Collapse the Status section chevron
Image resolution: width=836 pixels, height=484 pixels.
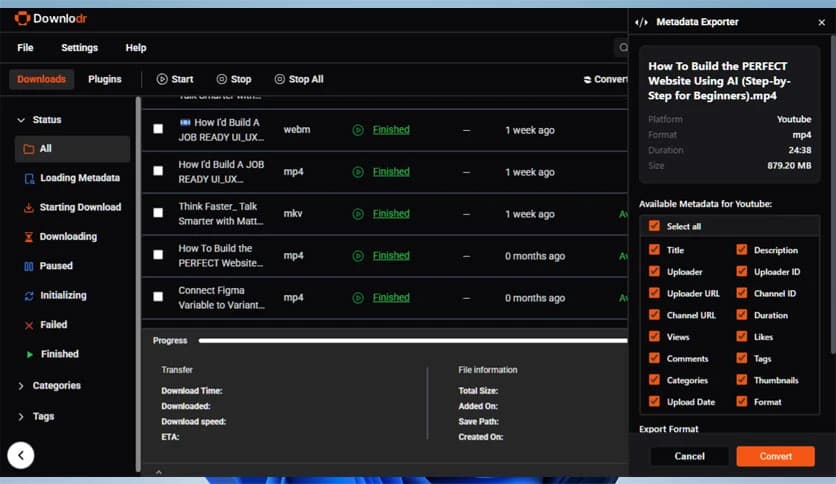21,120
